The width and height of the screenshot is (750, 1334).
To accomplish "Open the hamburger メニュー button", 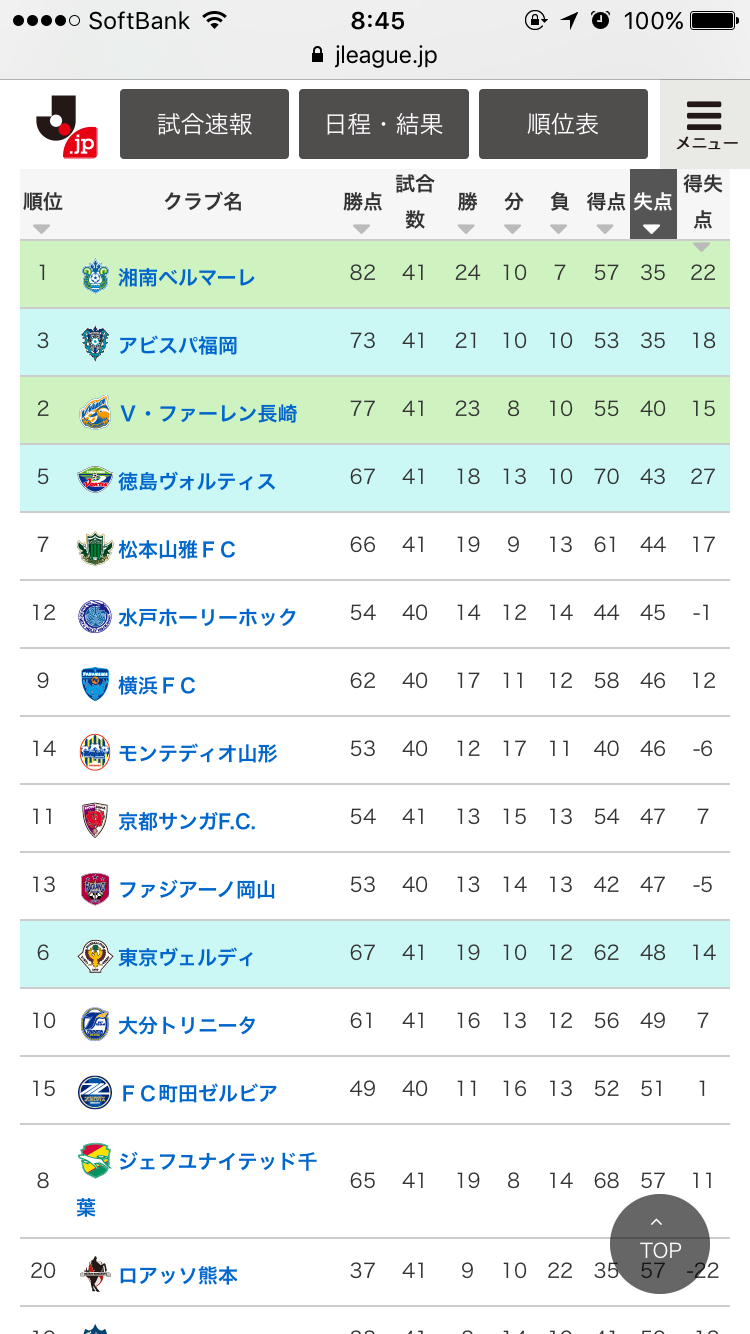I will point(706,124).
